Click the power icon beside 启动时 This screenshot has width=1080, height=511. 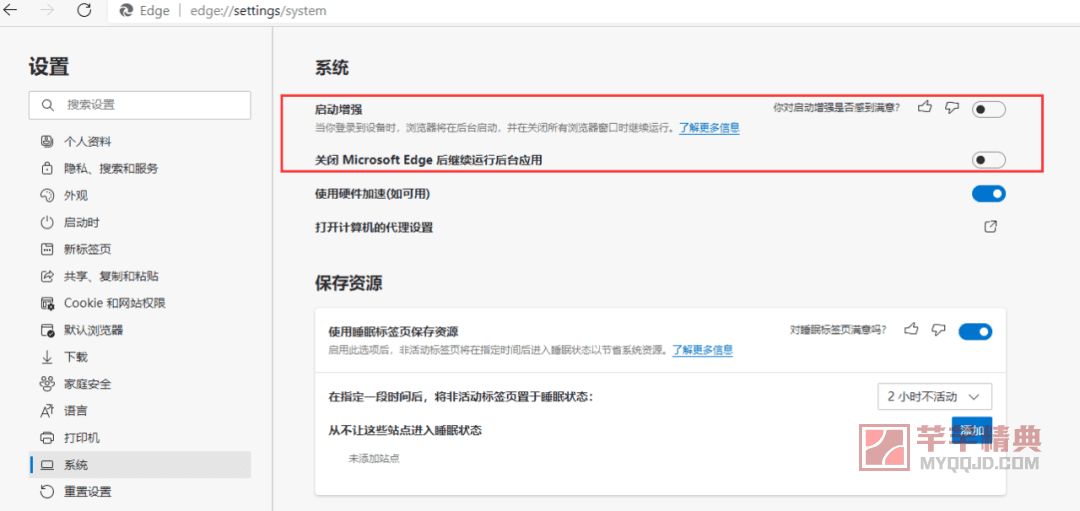(x=48, y=222)
